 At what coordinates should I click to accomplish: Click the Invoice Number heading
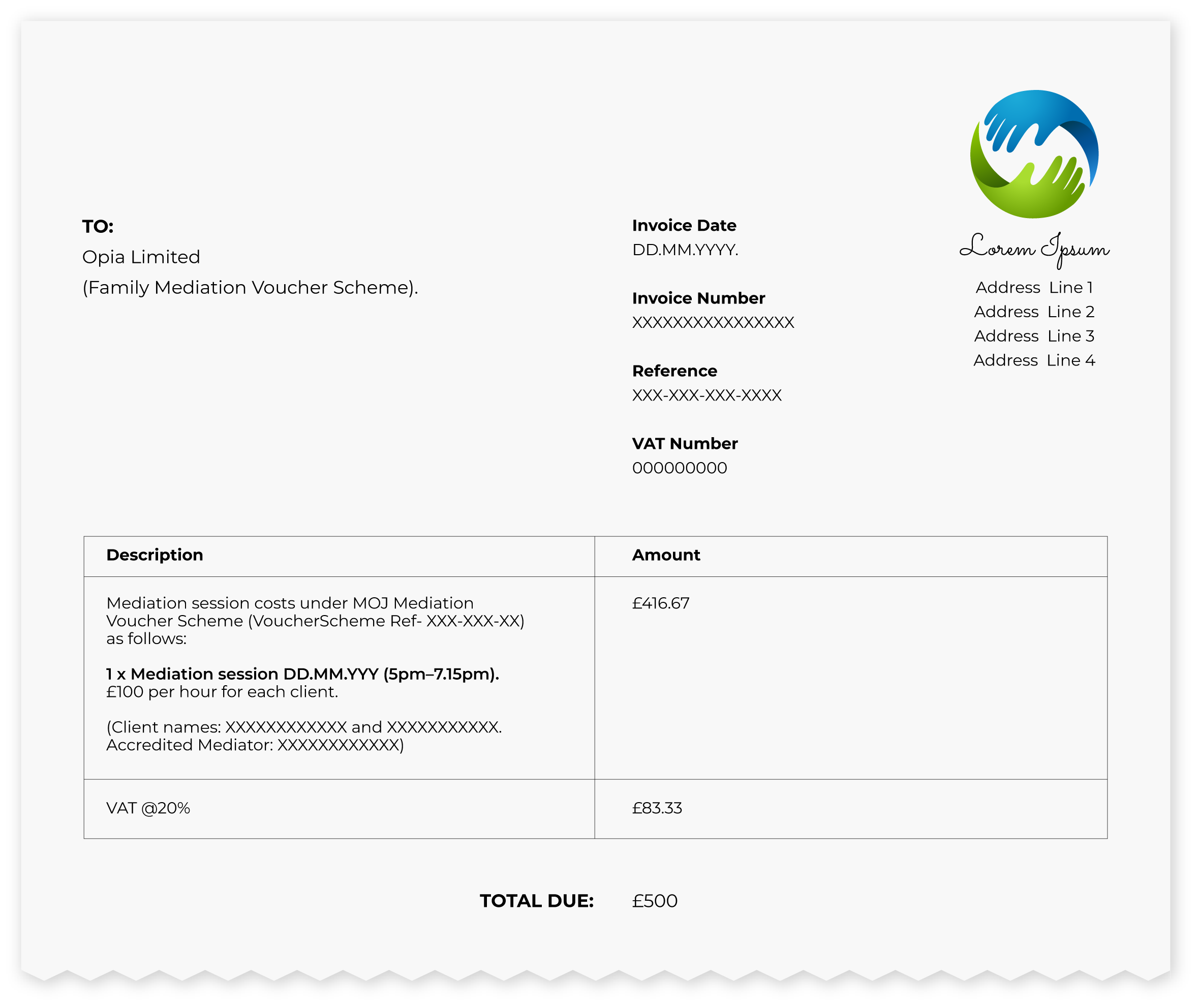[x=698, y=298]
